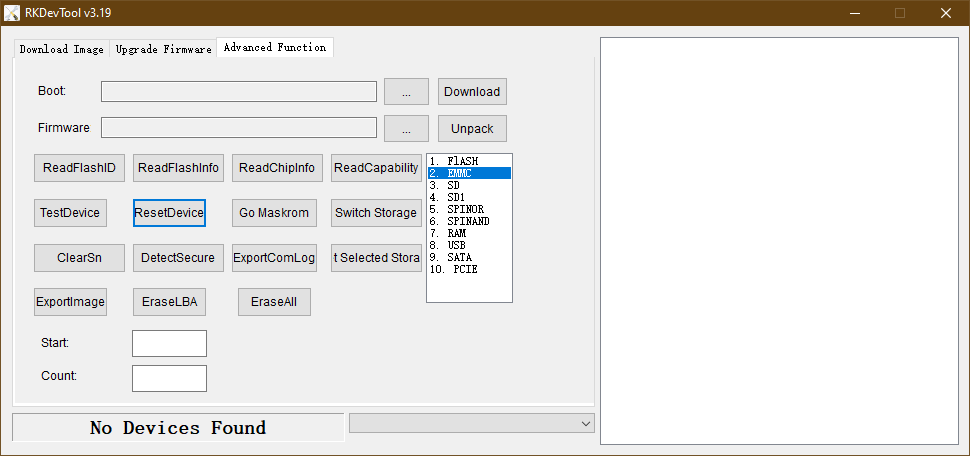
Task: Select FLASH in the storage list
Action: tap(462, 161)
